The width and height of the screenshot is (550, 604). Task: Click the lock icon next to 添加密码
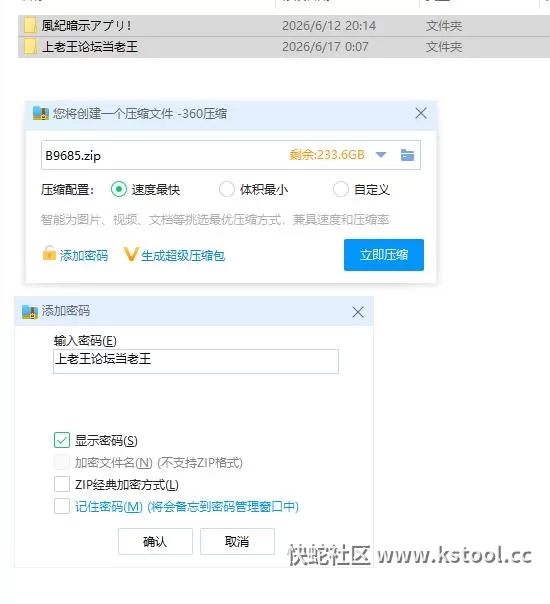[49, 253]
